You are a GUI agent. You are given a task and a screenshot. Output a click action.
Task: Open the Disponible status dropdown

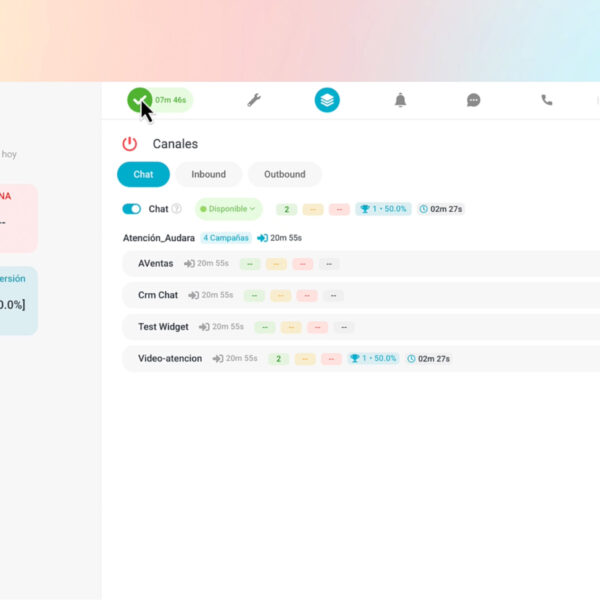coord(228,209)
